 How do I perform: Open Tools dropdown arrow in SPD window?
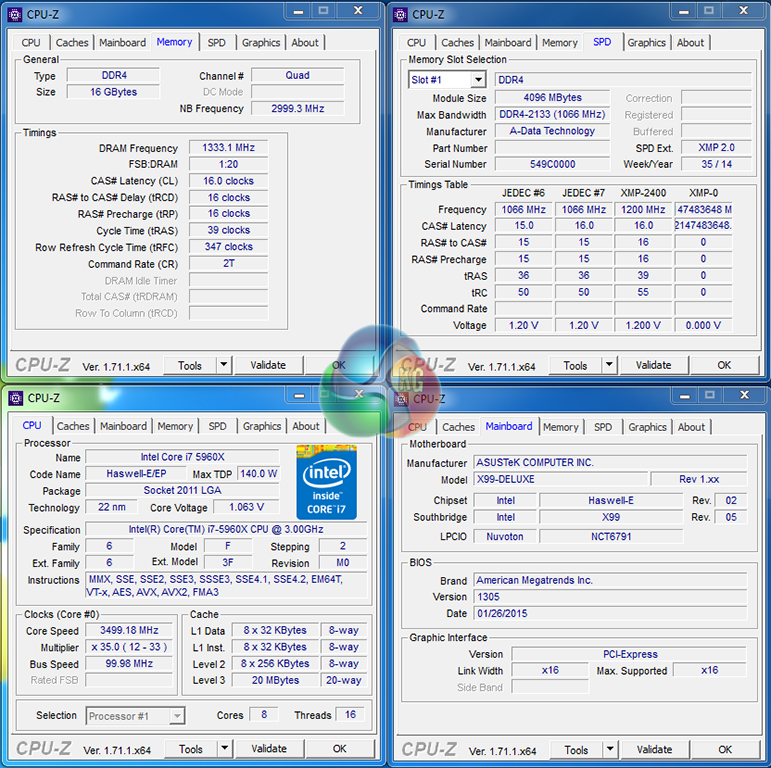click(609, 365)
